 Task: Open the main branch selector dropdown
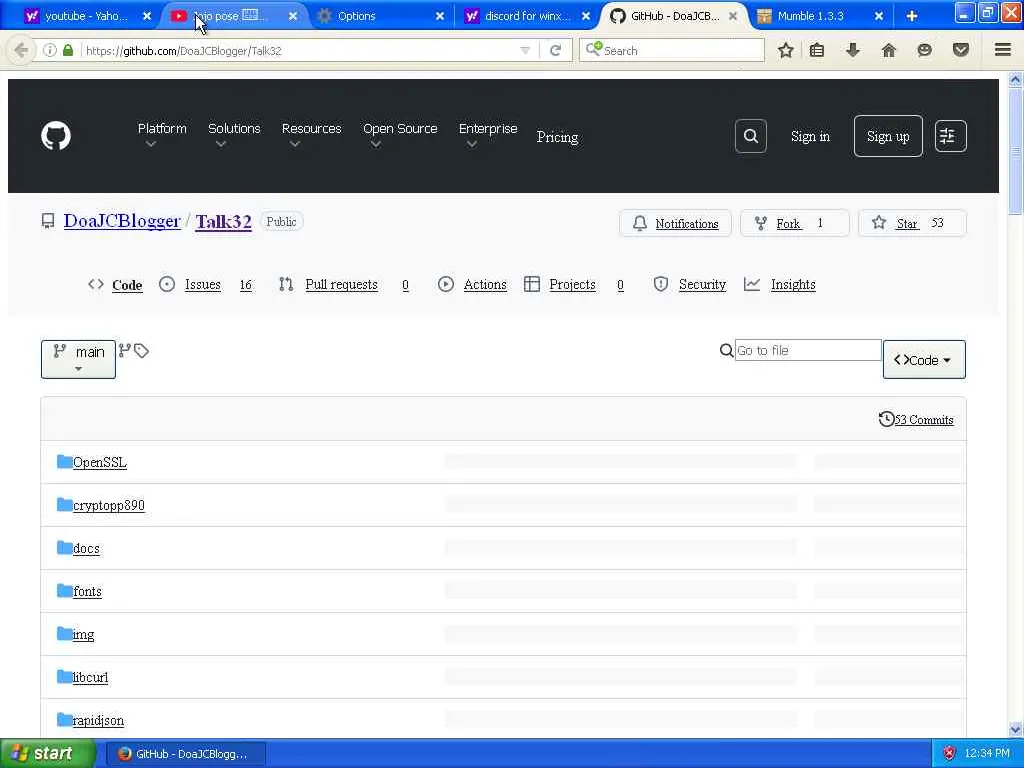78,359
